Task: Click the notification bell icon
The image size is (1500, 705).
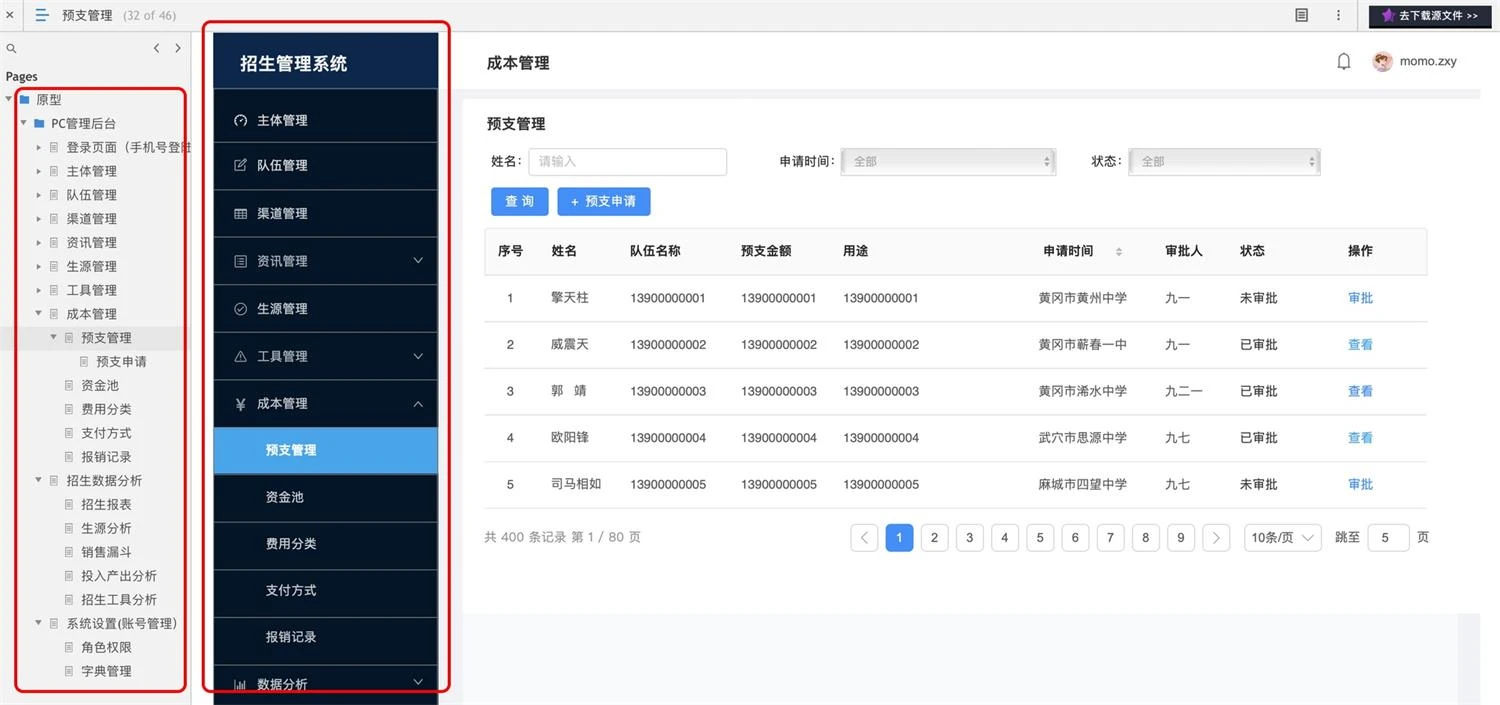Action: click(1344, 62)
